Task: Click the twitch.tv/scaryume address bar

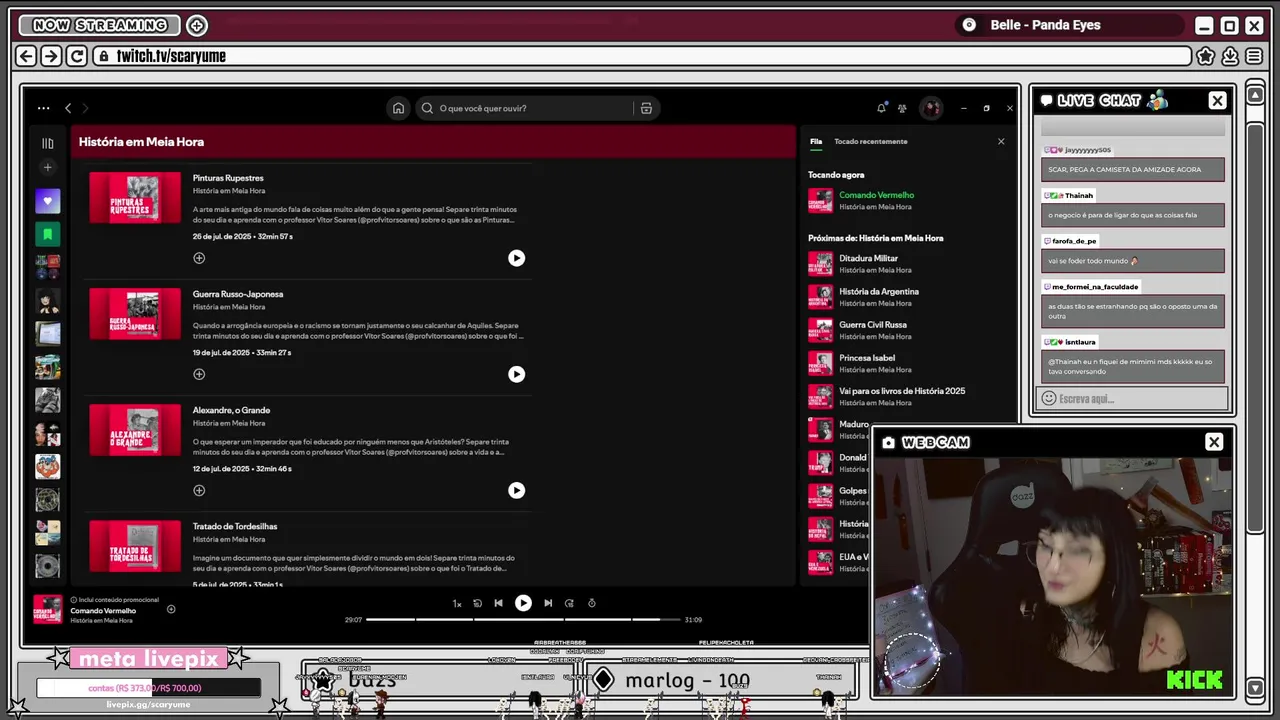Action: pos(641,56)
